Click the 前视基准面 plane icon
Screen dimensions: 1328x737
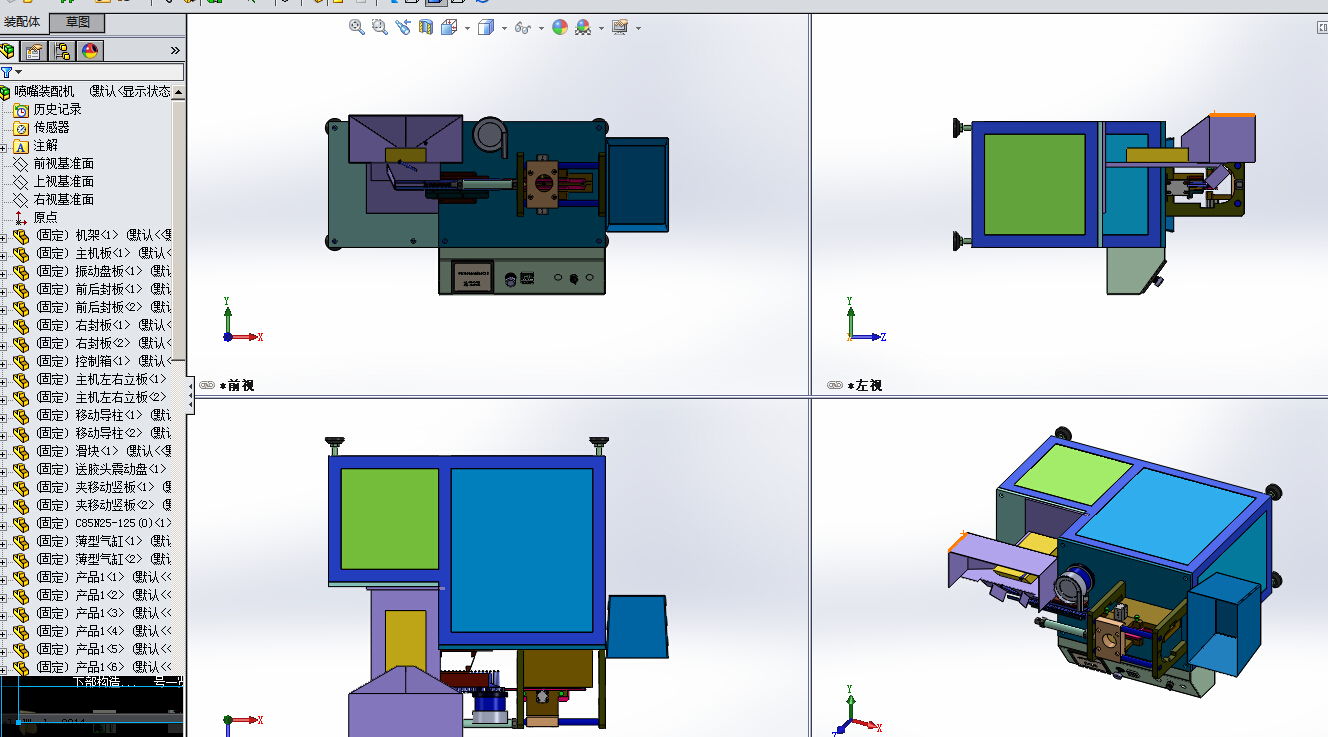click(x=21, y=164)
